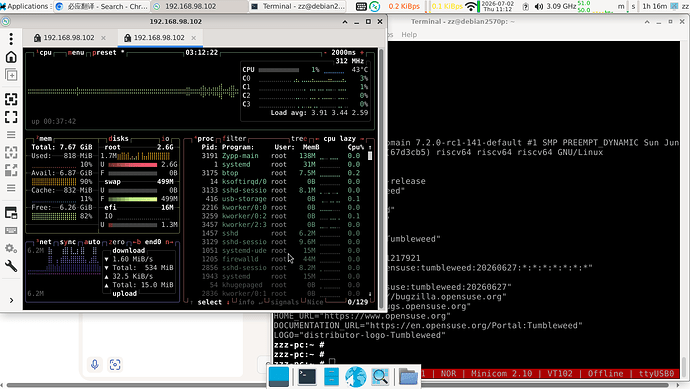Select the systemd process with pid 1

pos(281,165)
